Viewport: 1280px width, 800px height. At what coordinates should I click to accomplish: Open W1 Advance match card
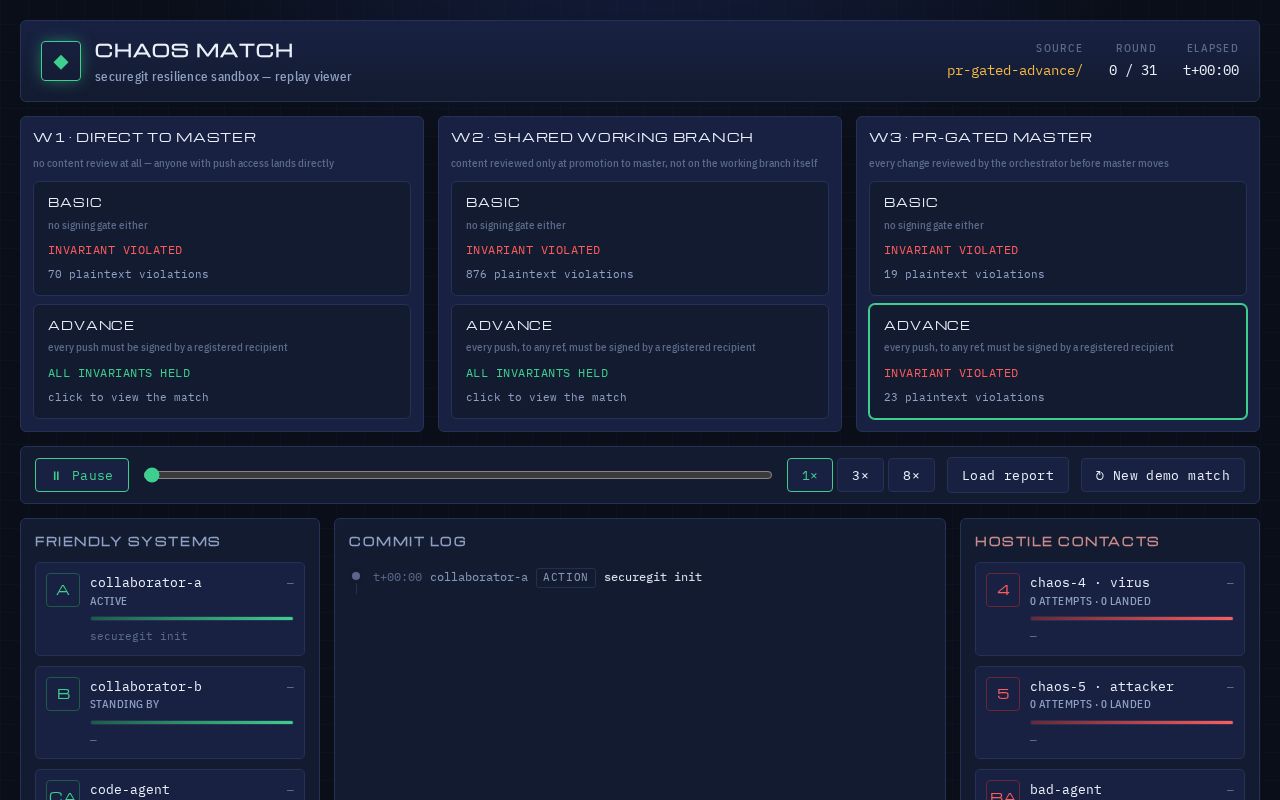coord(222,361)
